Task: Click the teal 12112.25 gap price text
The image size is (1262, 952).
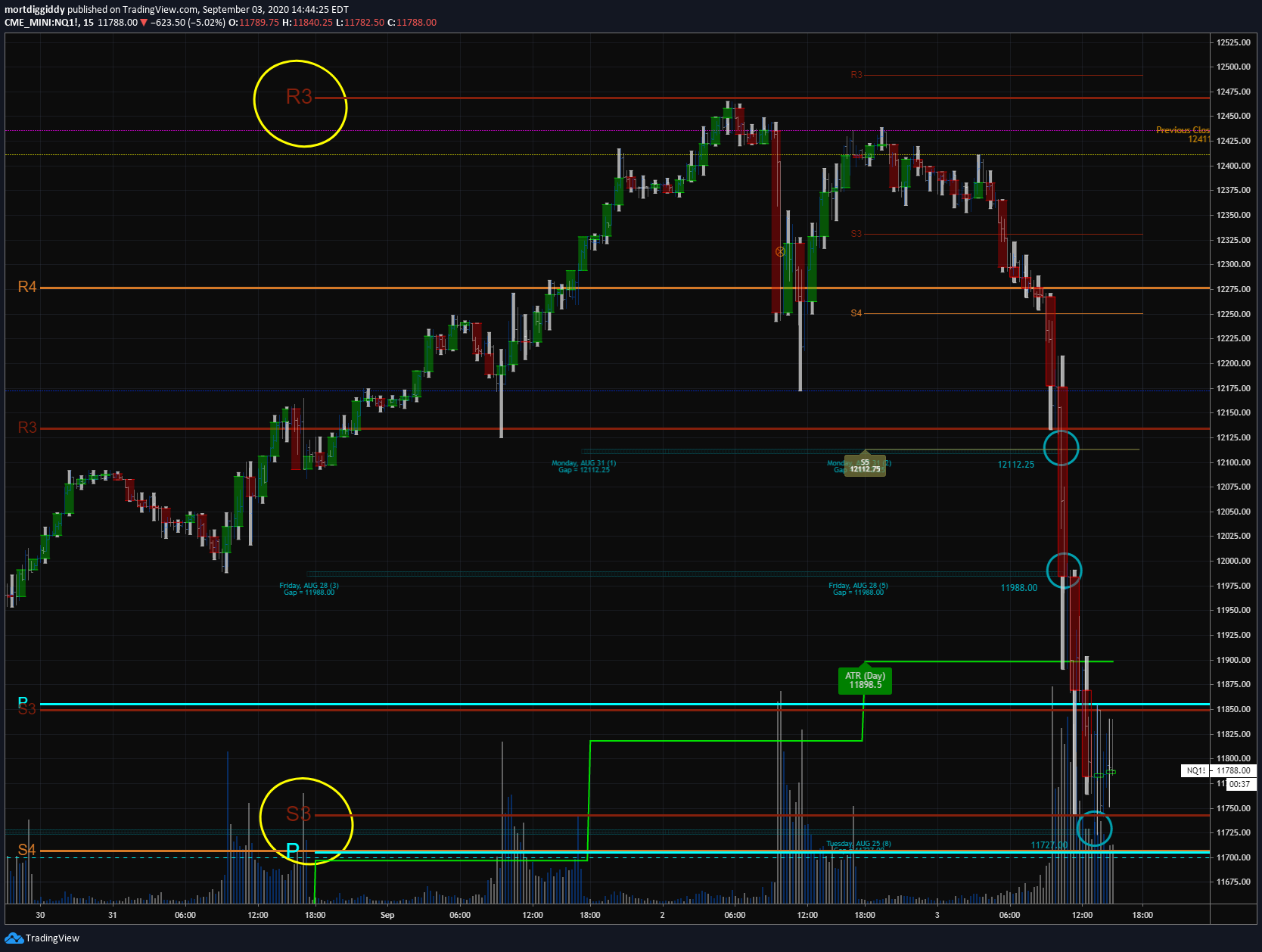Action: tap(1015, 465)
